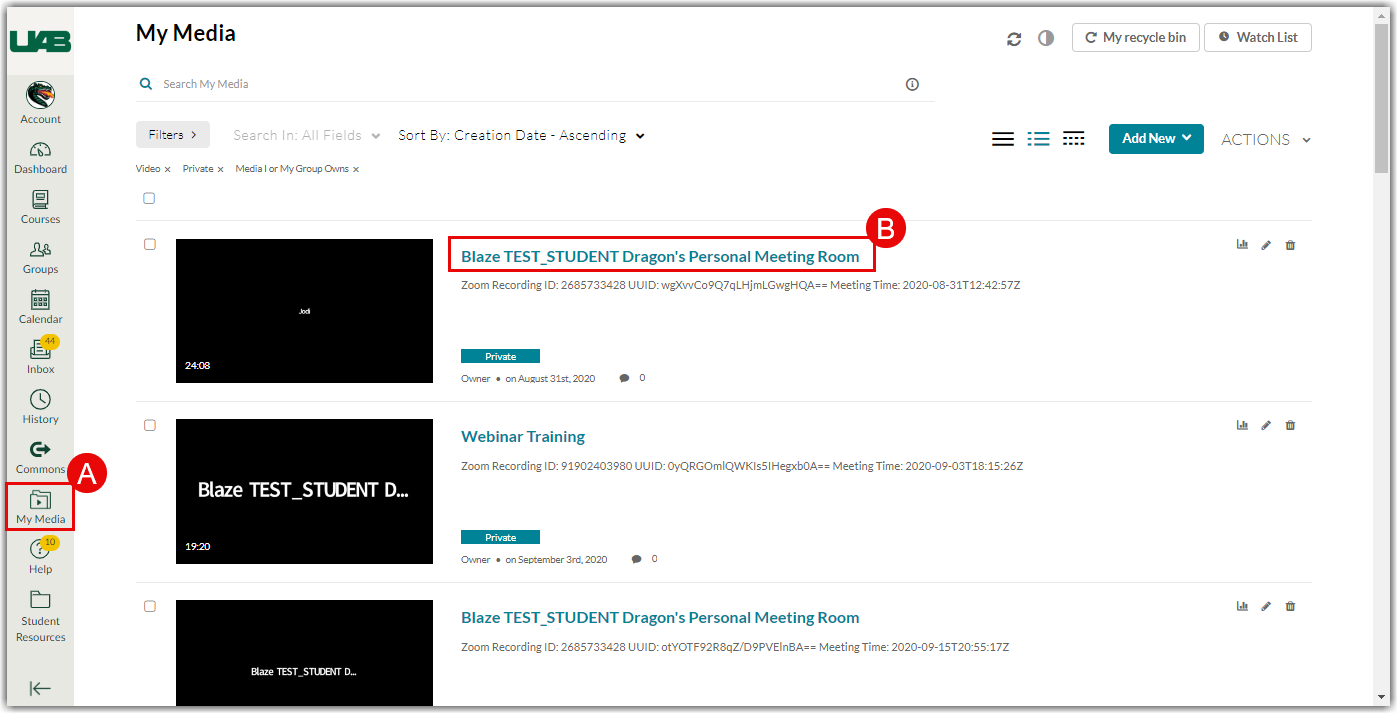Select the Webinar Training checkbox
This screenshot has width=1398, height=714.
point(150,425)
